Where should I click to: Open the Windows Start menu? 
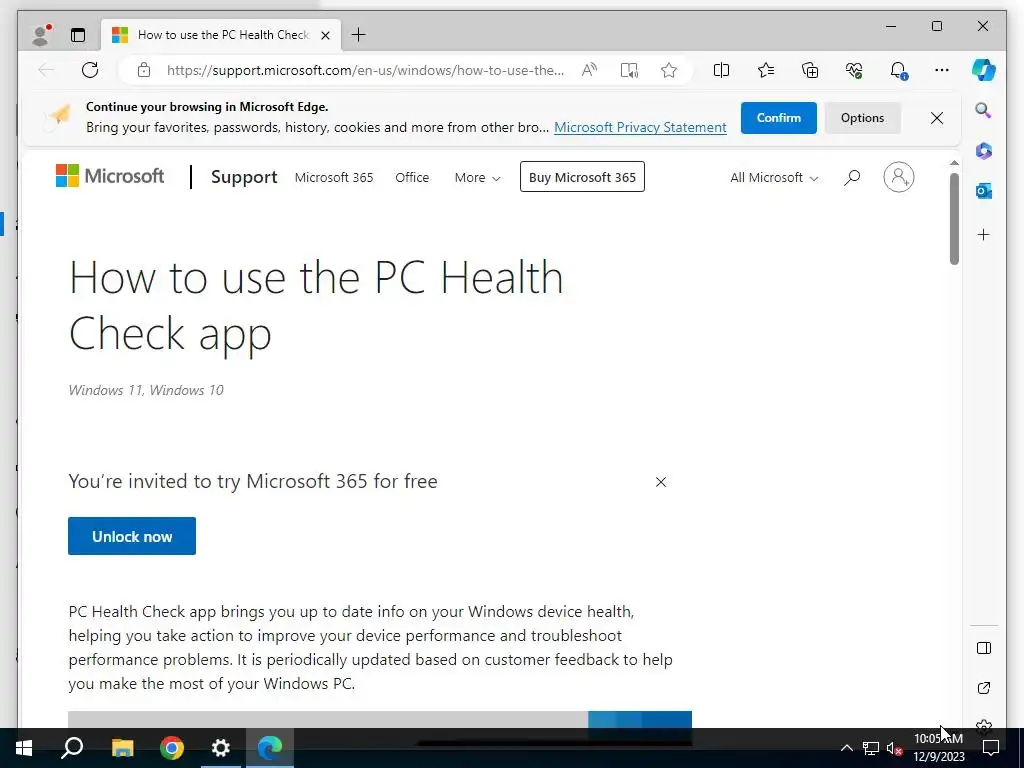click(24, 748)
